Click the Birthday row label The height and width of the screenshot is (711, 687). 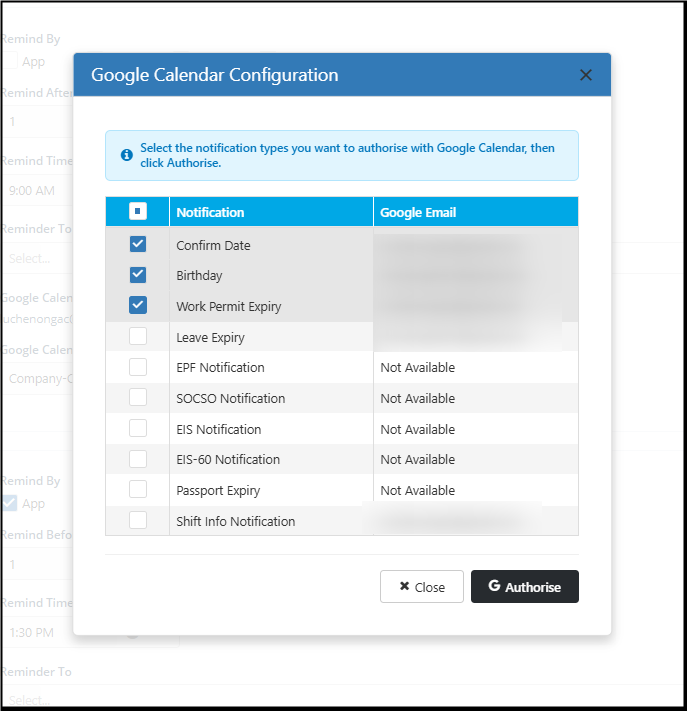click(199, 276)
